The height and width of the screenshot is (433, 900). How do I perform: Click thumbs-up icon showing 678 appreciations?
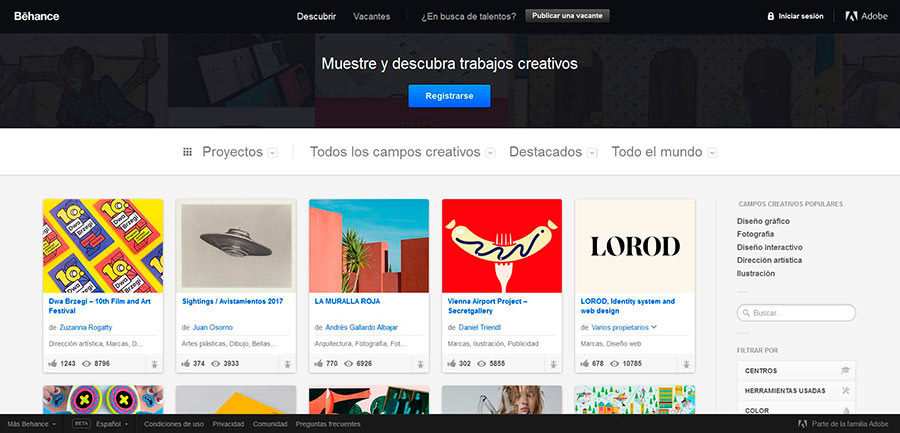[584, 364]
